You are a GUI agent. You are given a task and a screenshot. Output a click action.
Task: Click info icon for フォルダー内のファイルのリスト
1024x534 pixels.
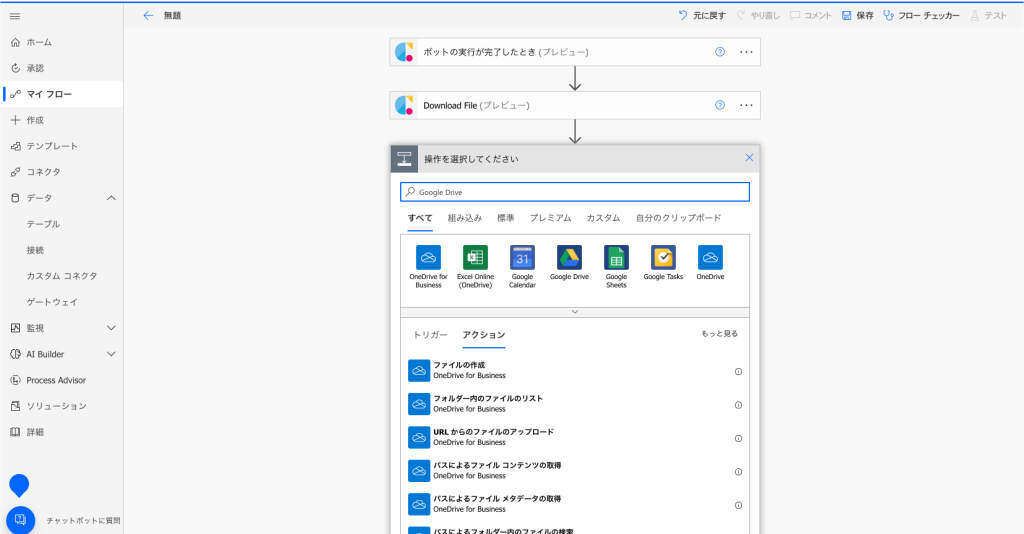(x=738, y=405)
